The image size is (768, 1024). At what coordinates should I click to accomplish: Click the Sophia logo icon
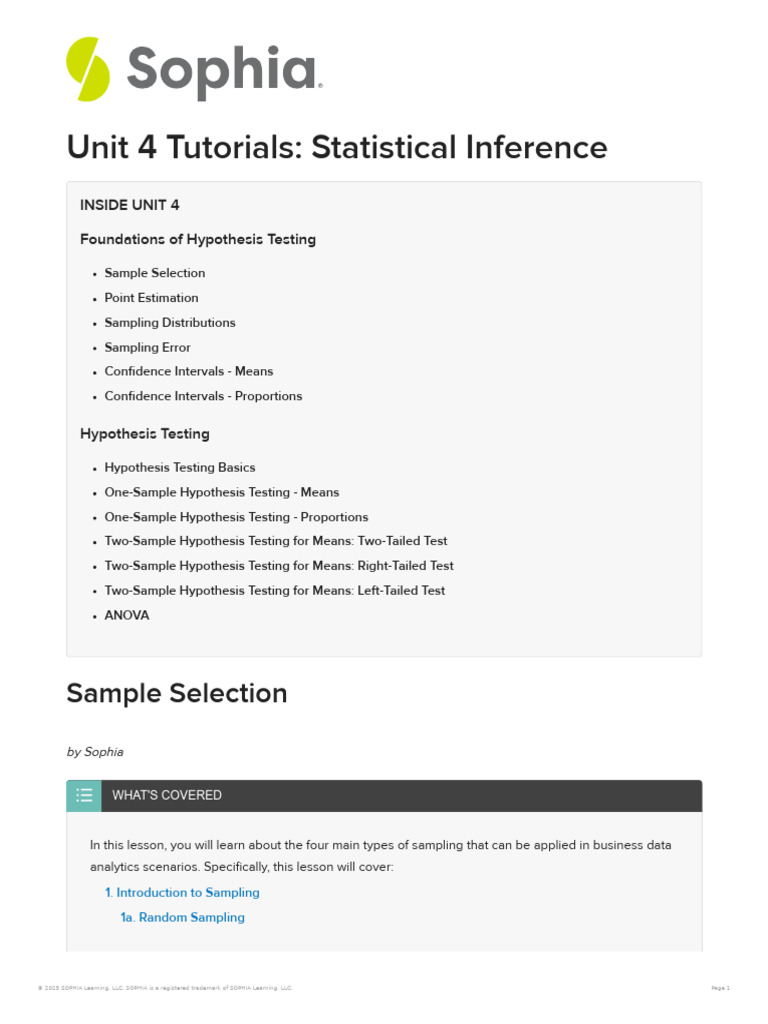coord(88,69)
